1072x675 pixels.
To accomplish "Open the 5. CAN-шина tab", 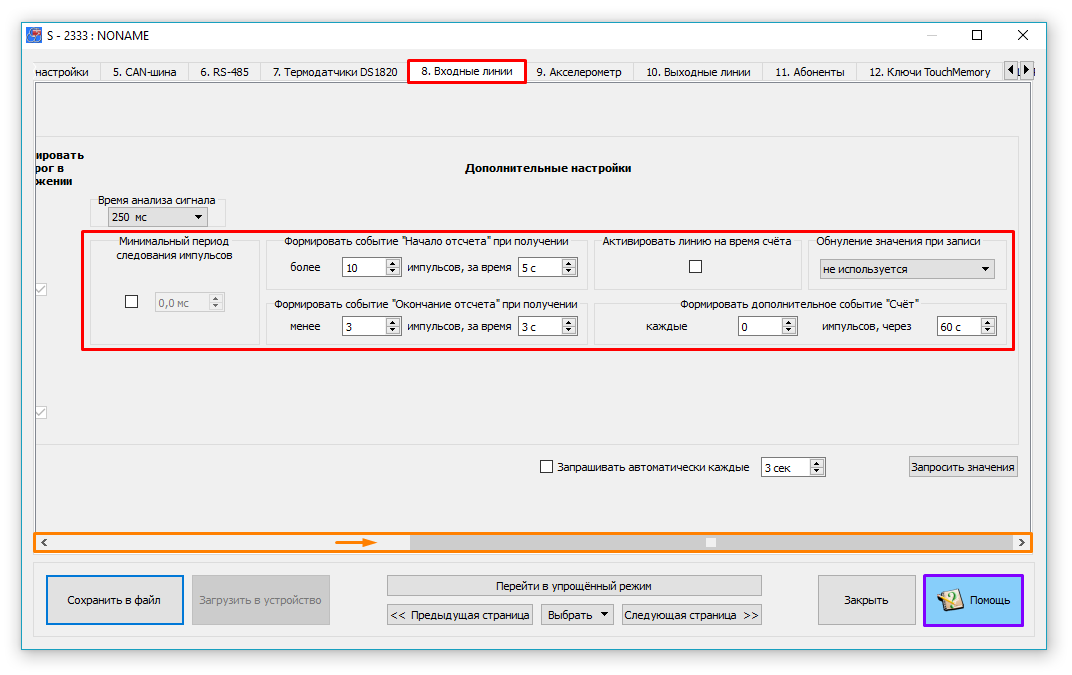I will coord(144,72).
